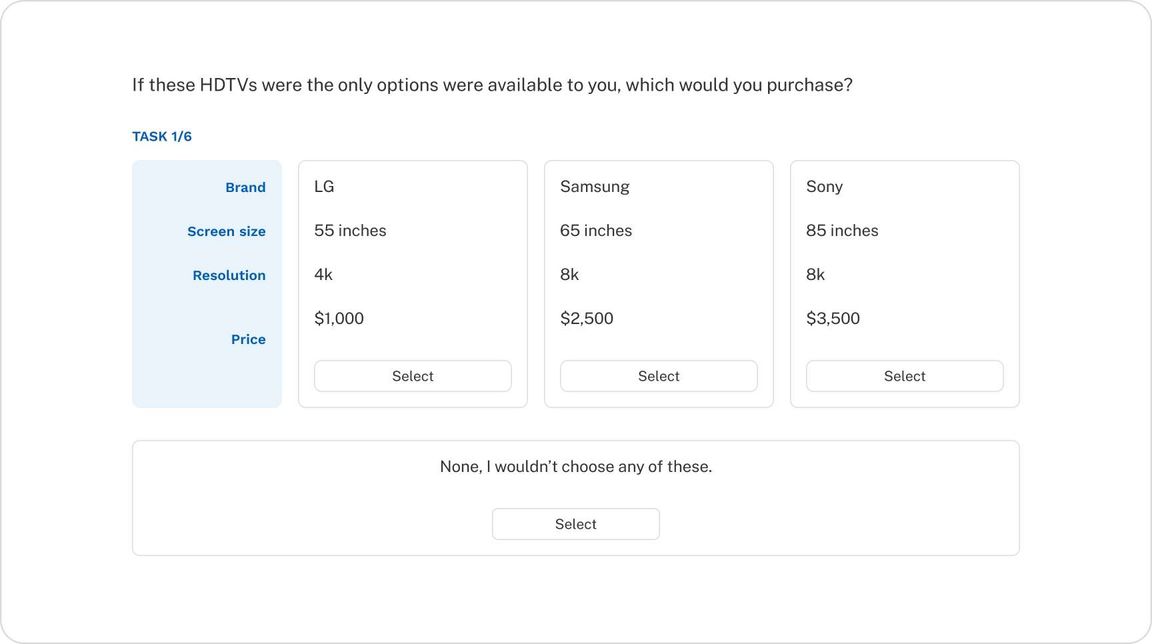The width and height of the screenshot is (1152, 644).
Task: Select the LG HDTV option
Action: pyautogui.click(x=412, y=376)
